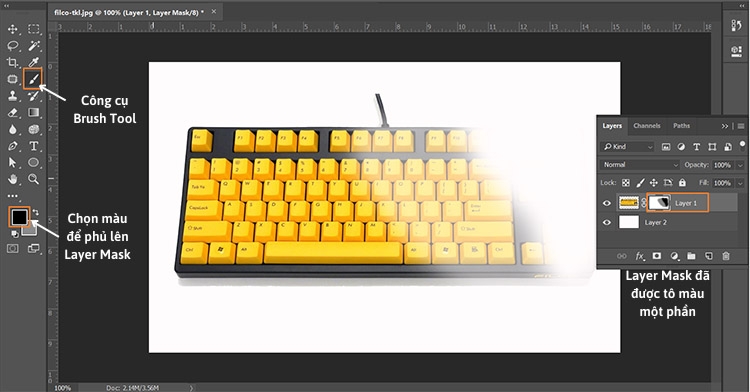
Task: Choose the Lasso tool
Action: 12,45
